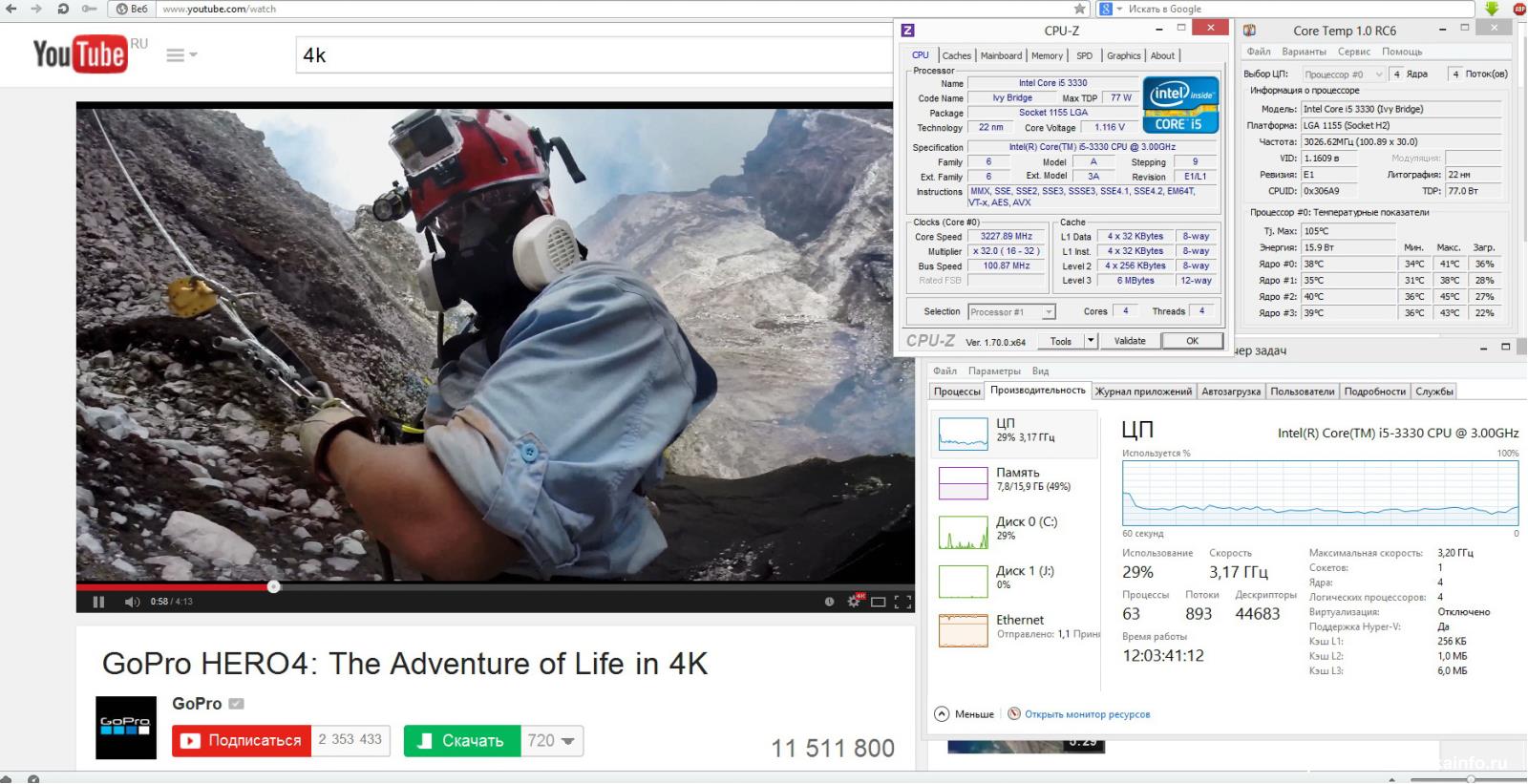1528x784 pixels.
Task: Pause the YouTube video
Action: coord(98,602)
